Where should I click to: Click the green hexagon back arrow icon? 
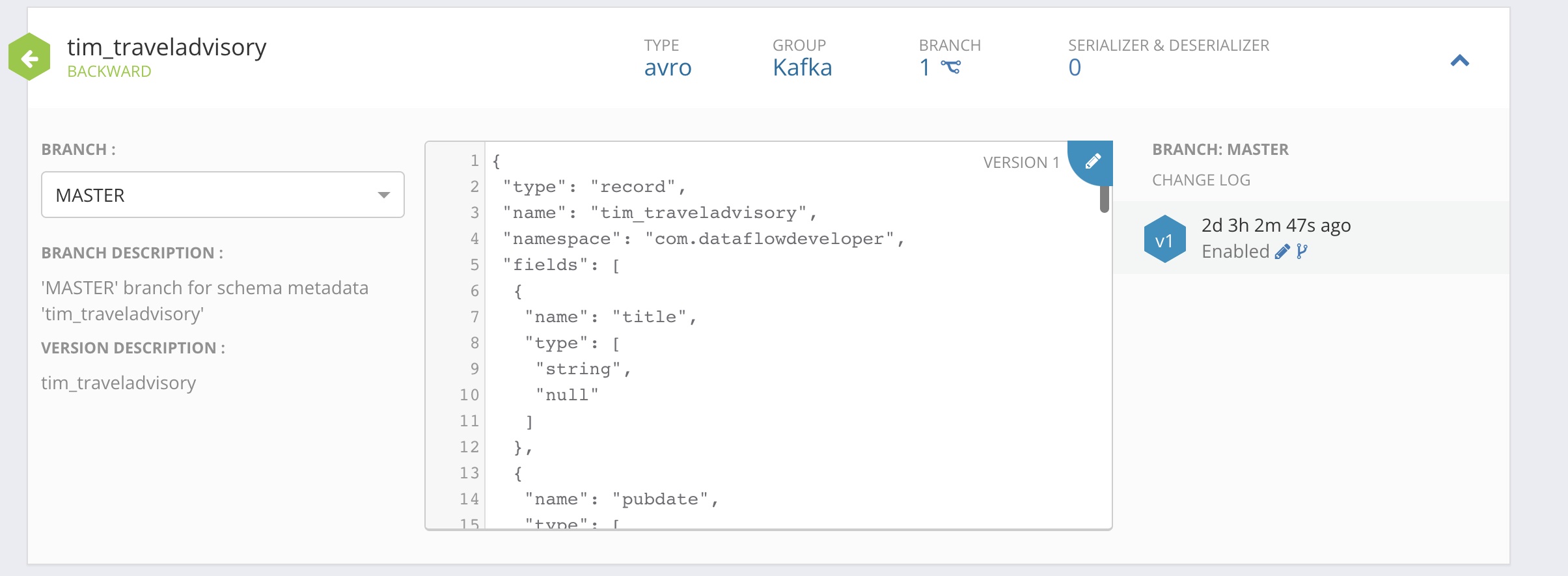(29, 57)
